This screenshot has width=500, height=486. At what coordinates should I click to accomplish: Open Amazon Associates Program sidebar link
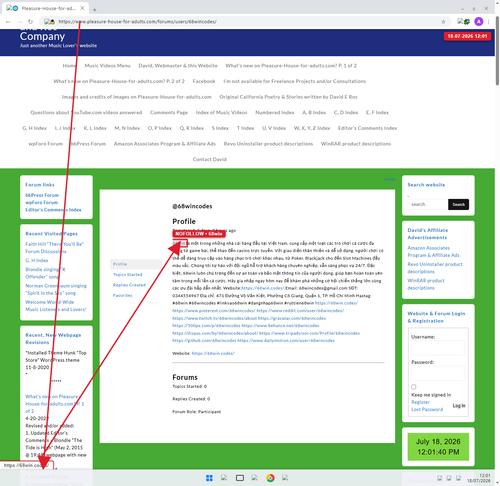click(433, 252)
